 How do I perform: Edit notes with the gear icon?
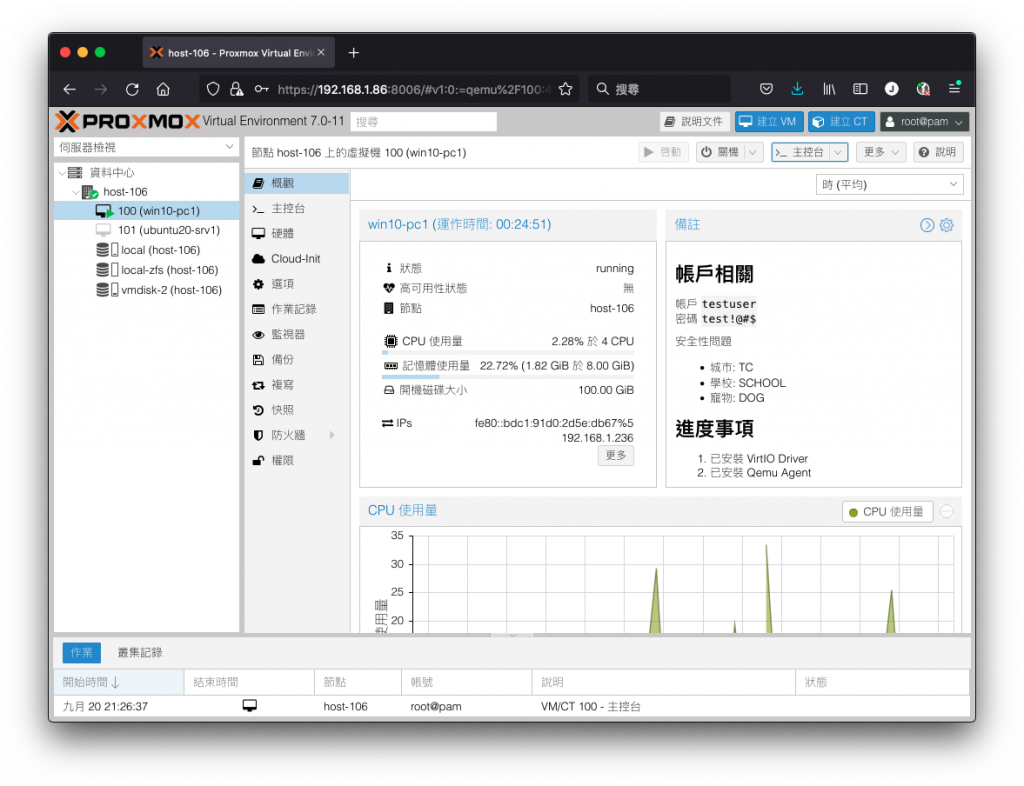click(946, 225)
